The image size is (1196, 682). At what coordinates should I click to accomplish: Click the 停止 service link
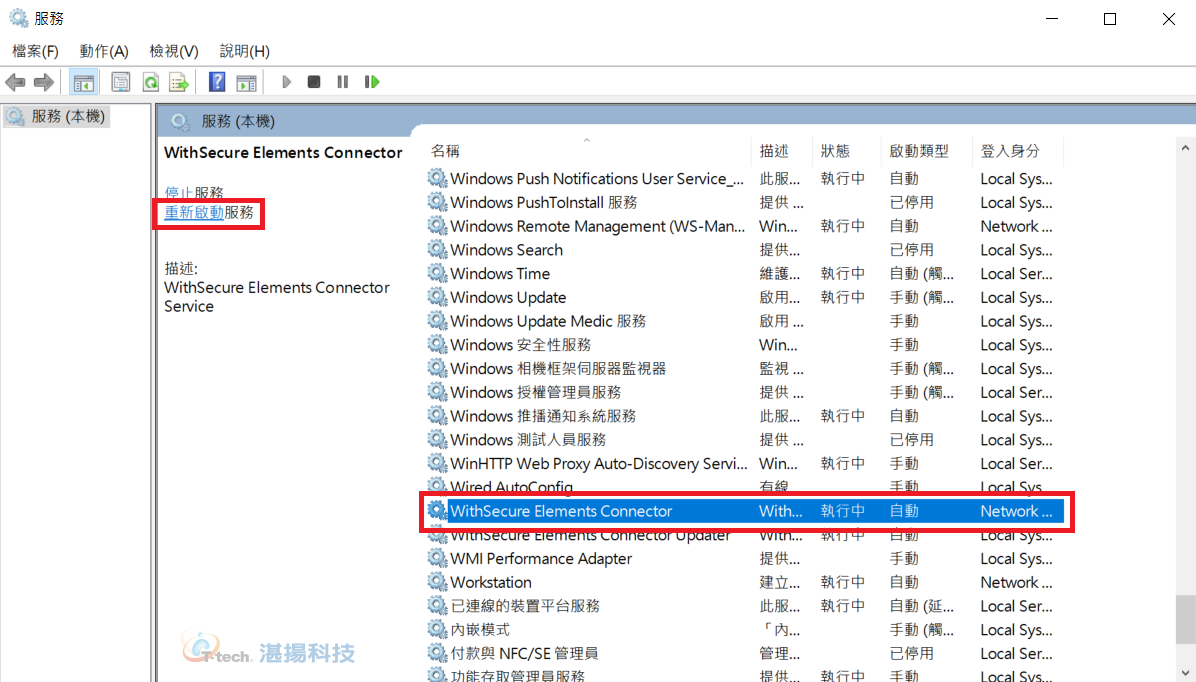click(x=179, y=193)
